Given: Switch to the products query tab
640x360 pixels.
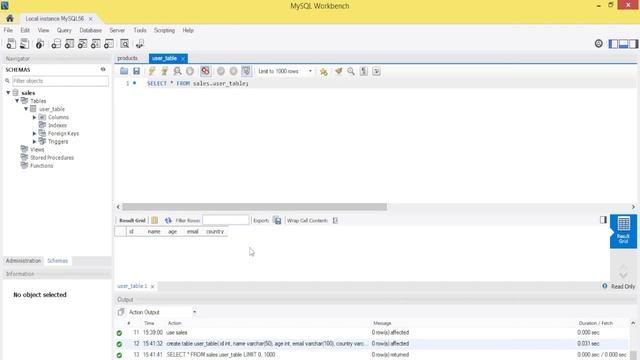Looking at the screenshot, I should click(x=127, y=58).
